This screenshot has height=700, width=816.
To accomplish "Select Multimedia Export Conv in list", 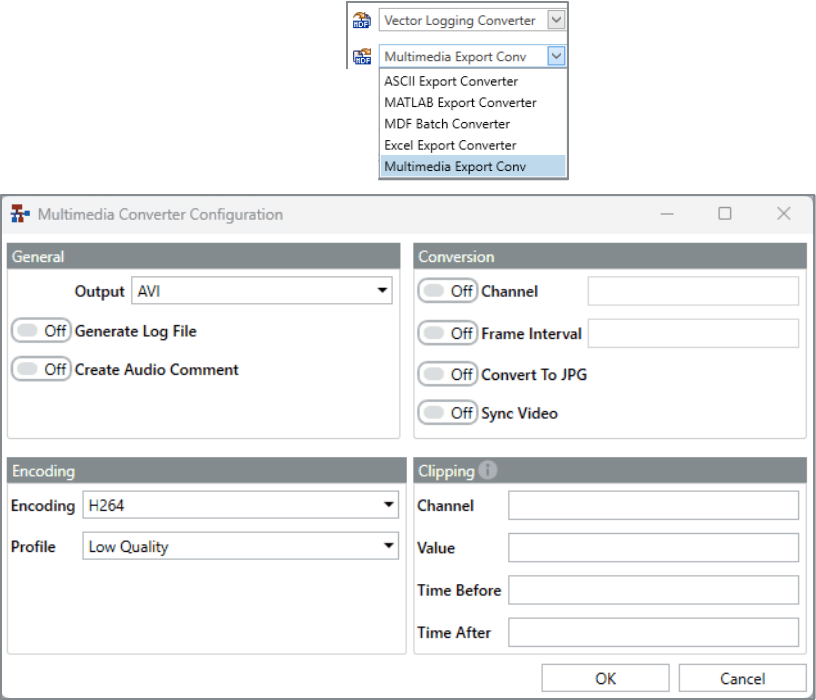I will coord(473,167).
